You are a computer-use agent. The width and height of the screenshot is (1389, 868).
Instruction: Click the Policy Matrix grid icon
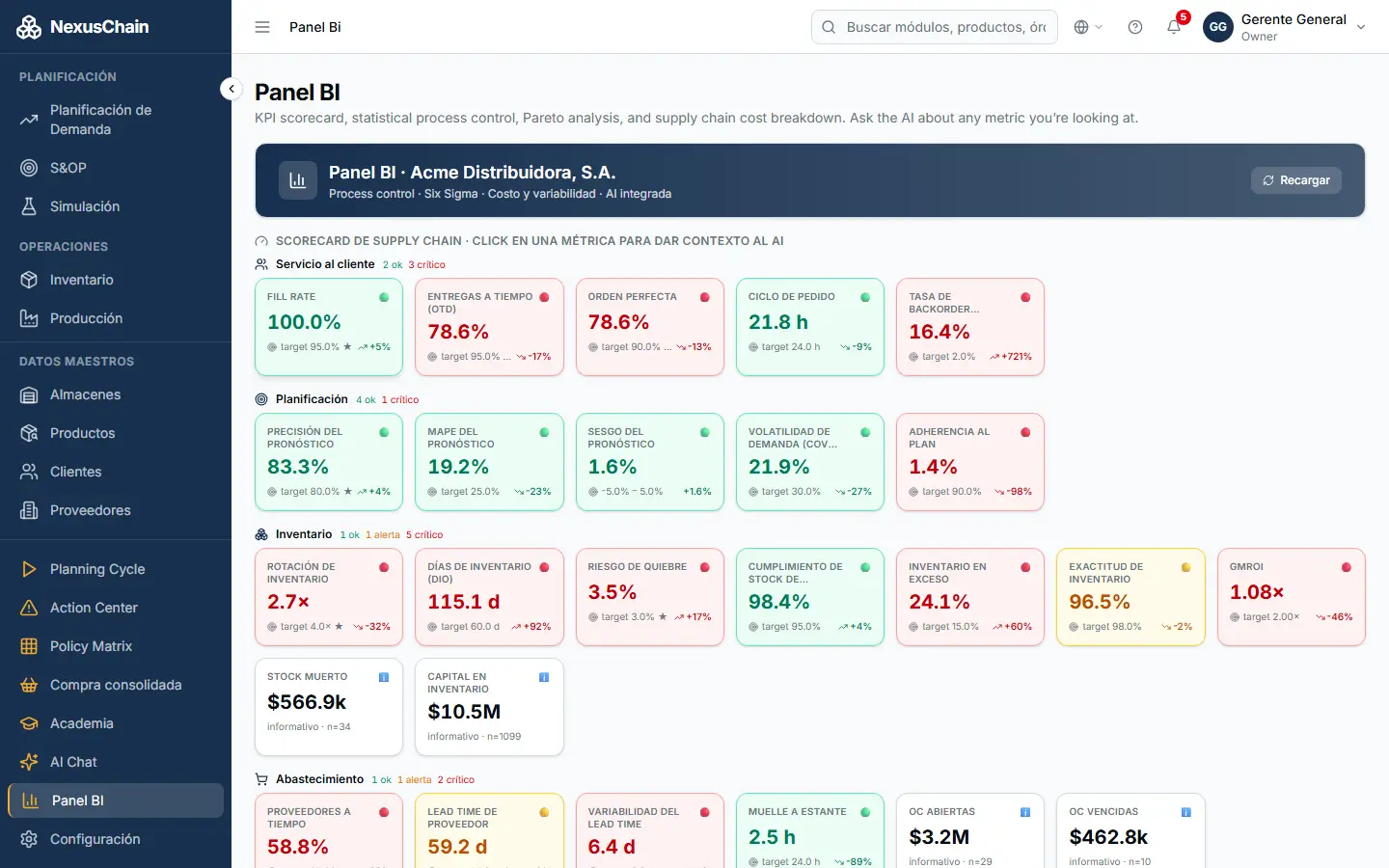pyautogui.click(x=29, y=646)
